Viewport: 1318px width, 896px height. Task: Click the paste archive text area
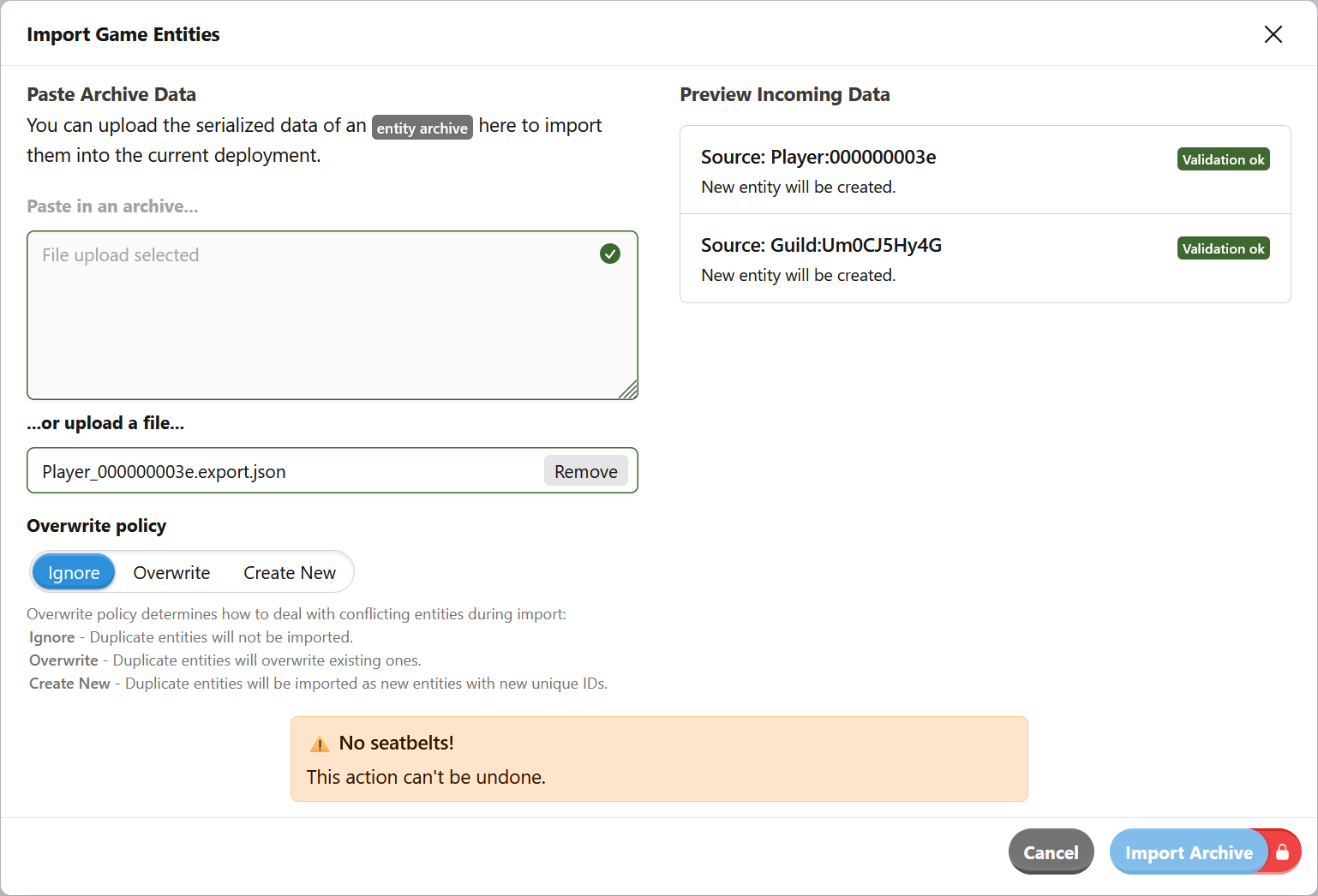point(332,315)
